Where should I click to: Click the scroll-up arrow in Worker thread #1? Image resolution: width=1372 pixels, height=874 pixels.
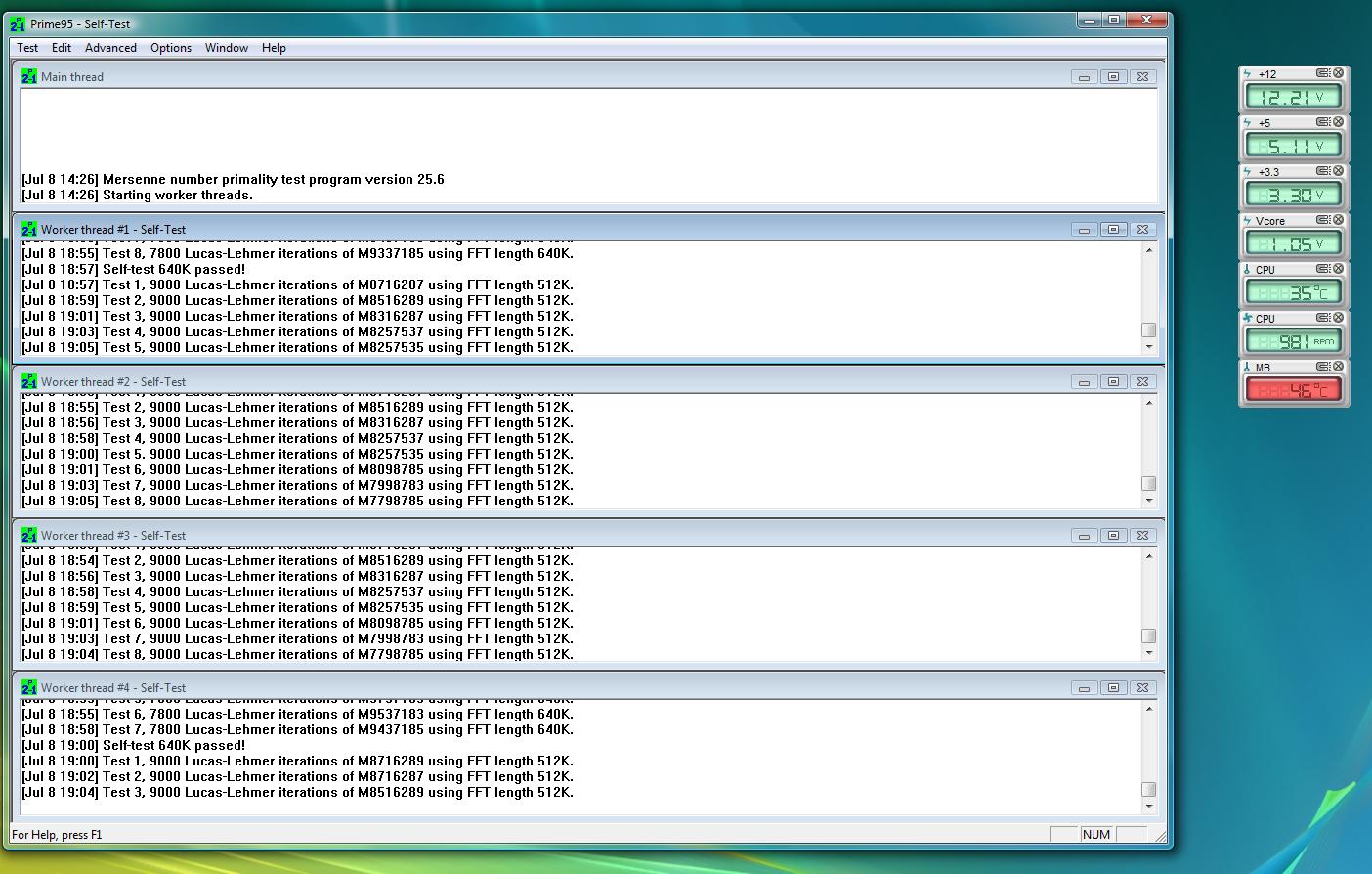click(1149, 250)
